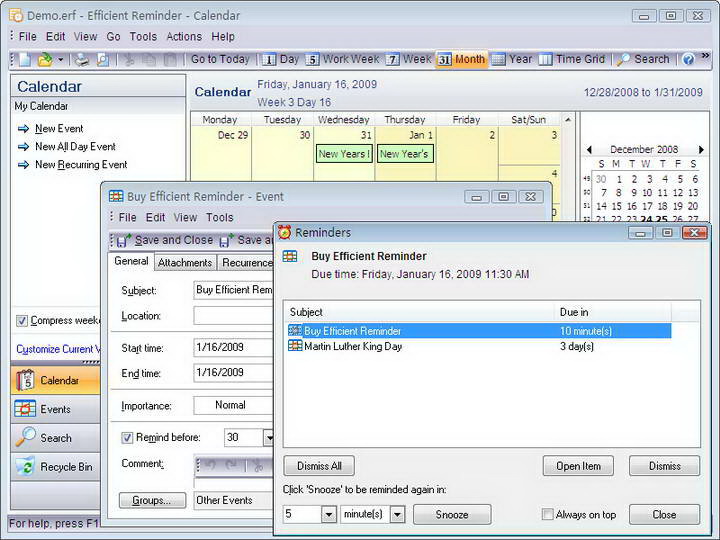Open Help via question mark icon

[x=688, y=60]
